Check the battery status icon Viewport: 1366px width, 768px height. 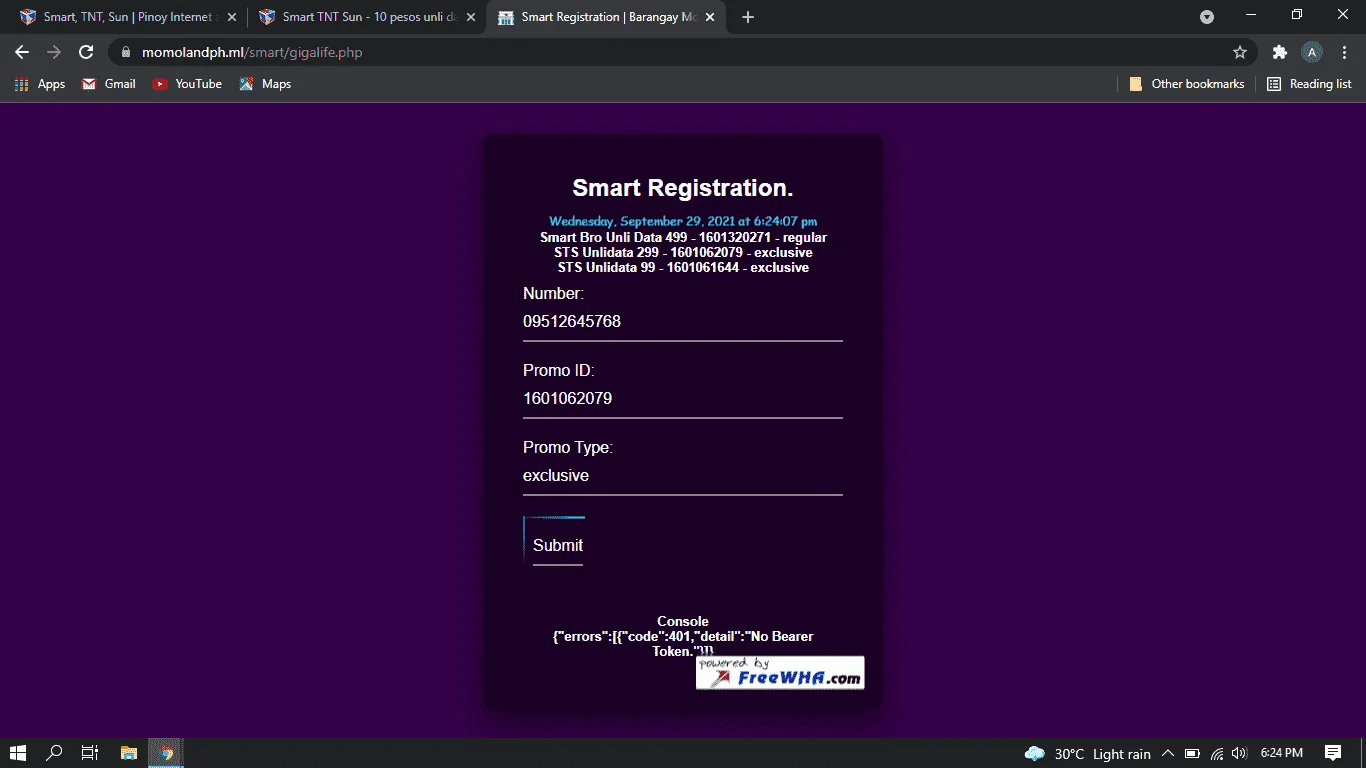tap(1192, 753)
